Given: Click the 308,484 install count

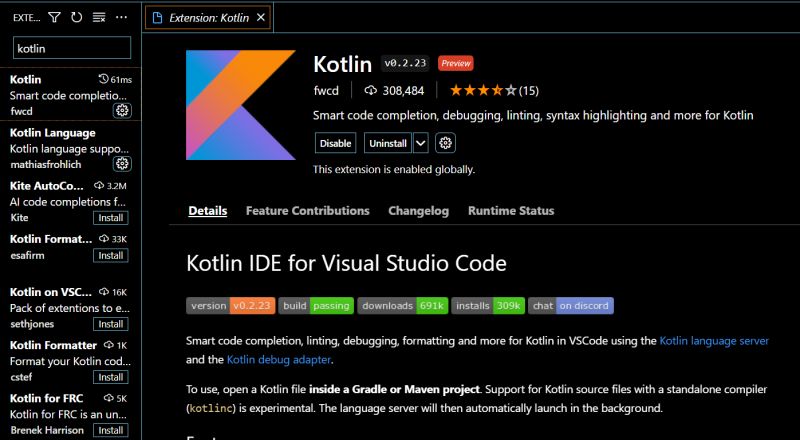Looking at the screenshot, I should click(x=403, y=91).
